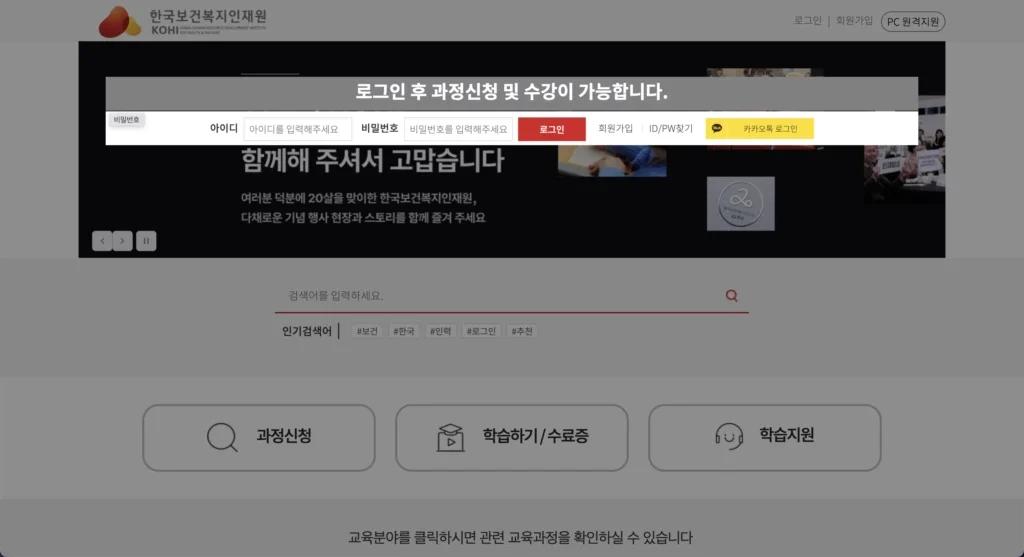The width and height of the screenshot is (1024, 557).
Task: Show the next banner slide
Action: [x=122, y=241]
